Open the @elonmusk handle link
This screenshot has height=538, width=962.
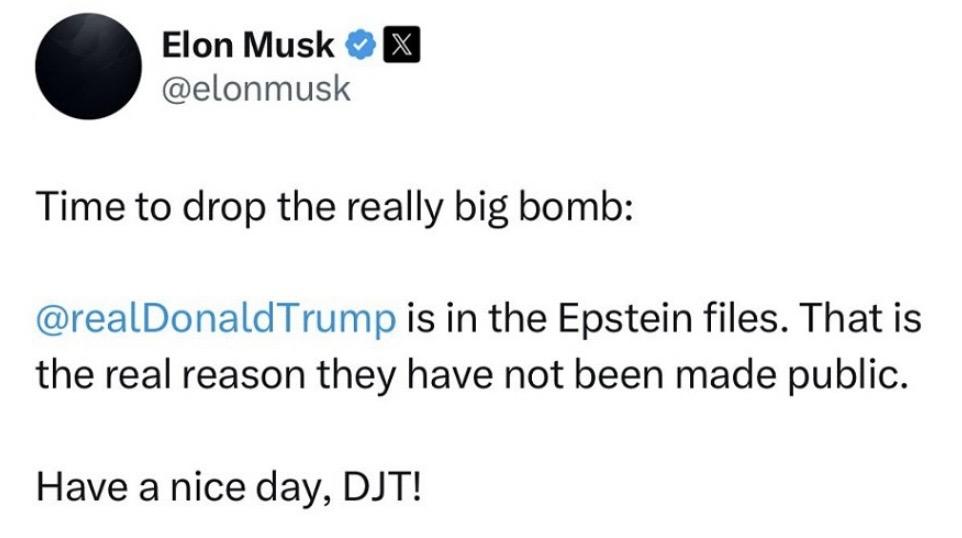(x=256, y=89)
